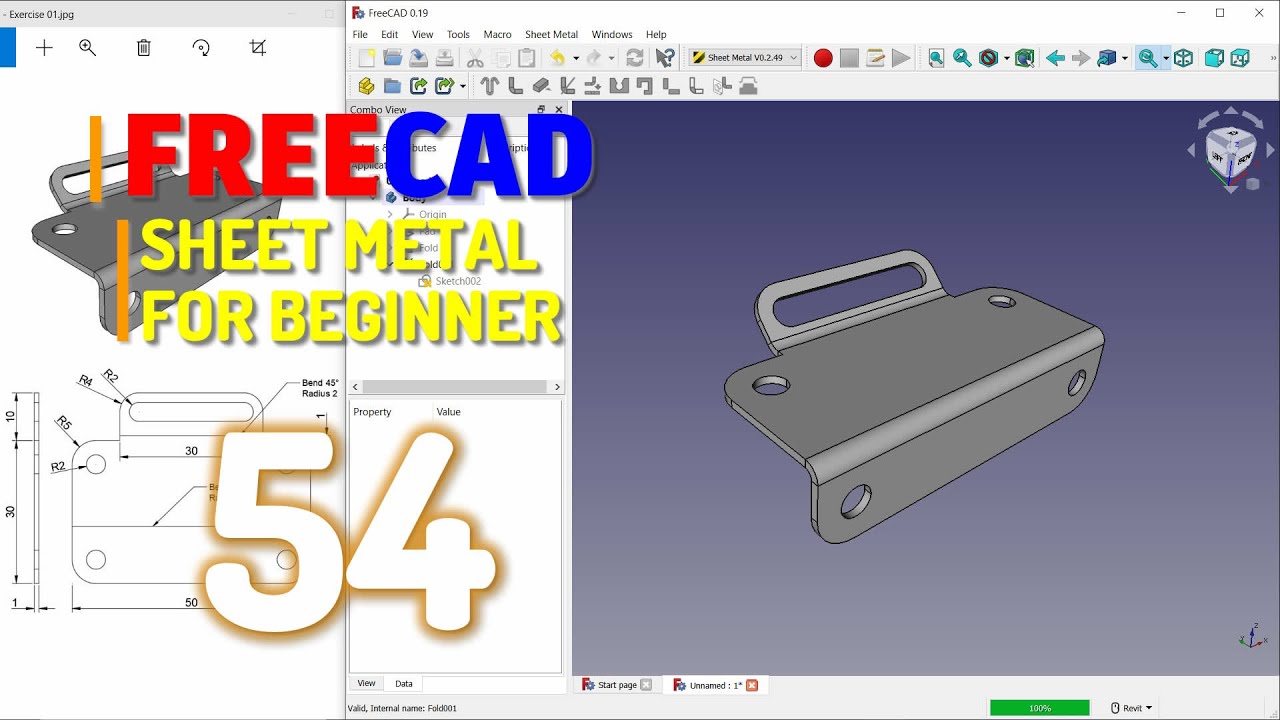Click the Rotate icon in photo viewer
Screen dimensions: 1280x720
(x=201, y=48)
